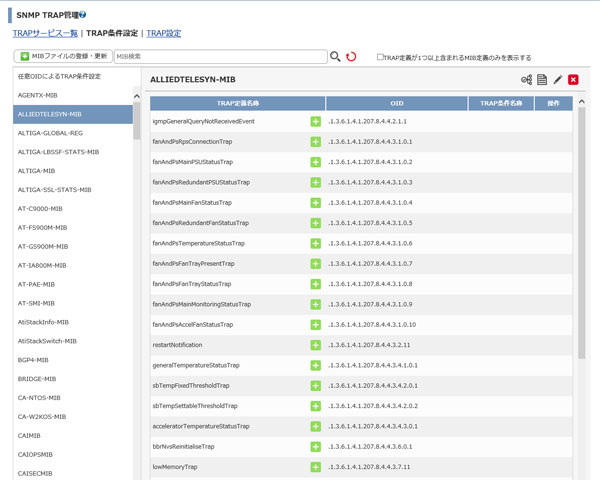Click the TRAP条件名称 column header
600x480 pixels.
(501, 103)
